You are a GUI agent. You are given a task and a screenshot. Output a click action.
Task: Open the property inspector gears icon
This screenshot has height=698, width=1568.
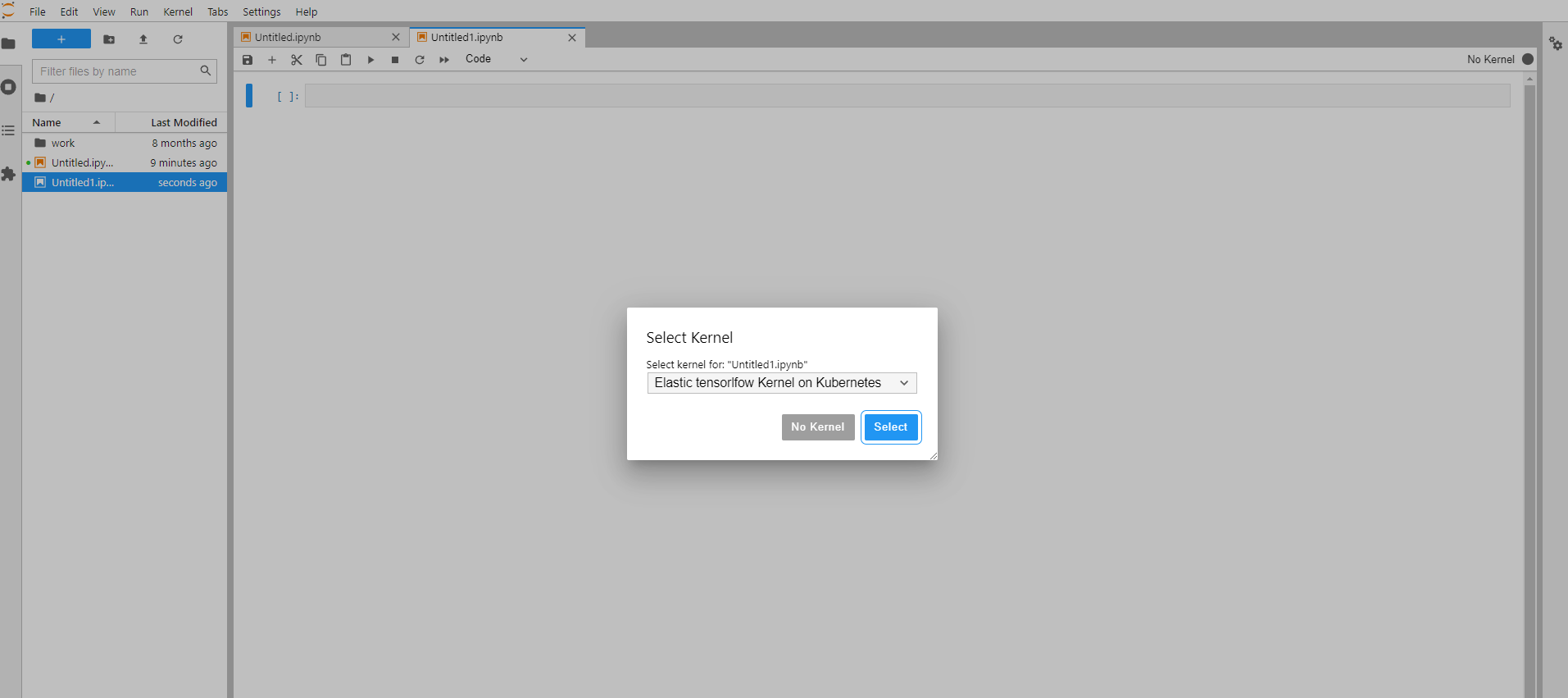tap(1556, 43)
